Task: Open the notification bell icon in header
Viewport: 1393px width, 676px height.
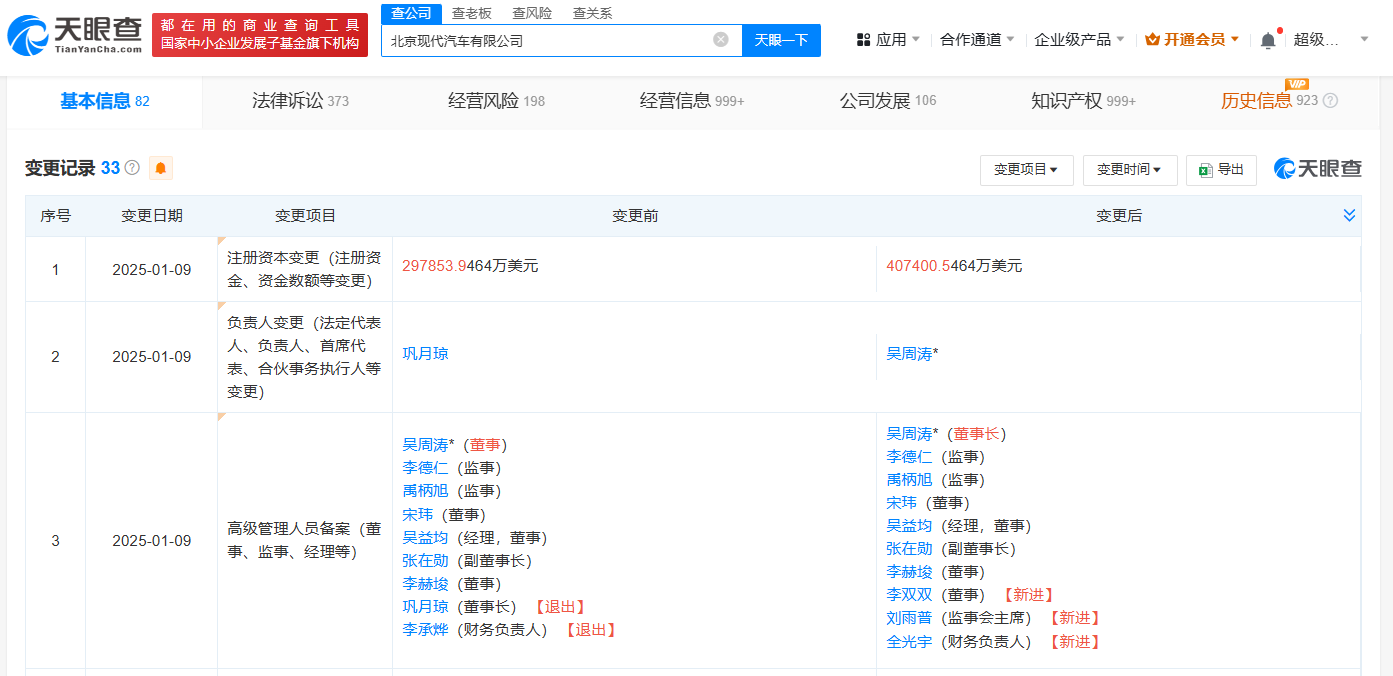Action: tap(1268, 40)
